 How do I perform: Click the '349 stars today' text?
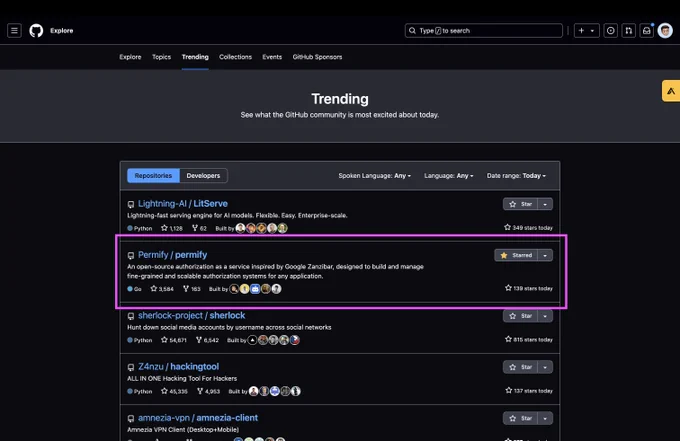(528, 228)
